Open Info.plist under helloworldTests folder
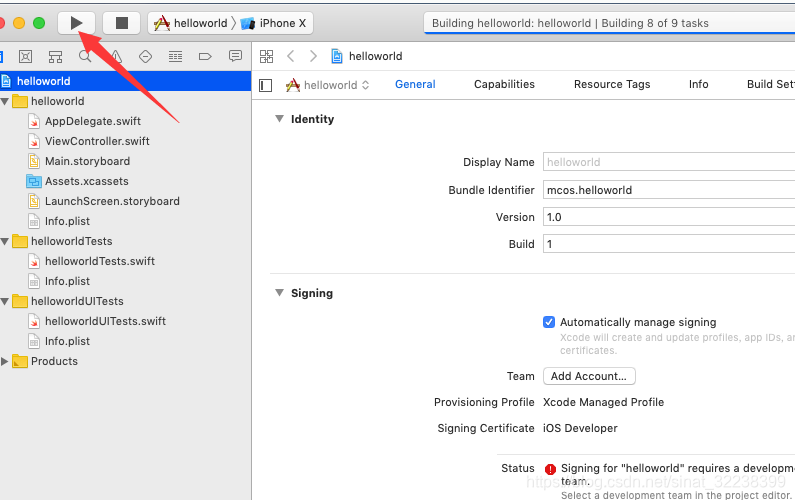The width and height of the screenshot is (795, 500). click(x=67, y=281)
